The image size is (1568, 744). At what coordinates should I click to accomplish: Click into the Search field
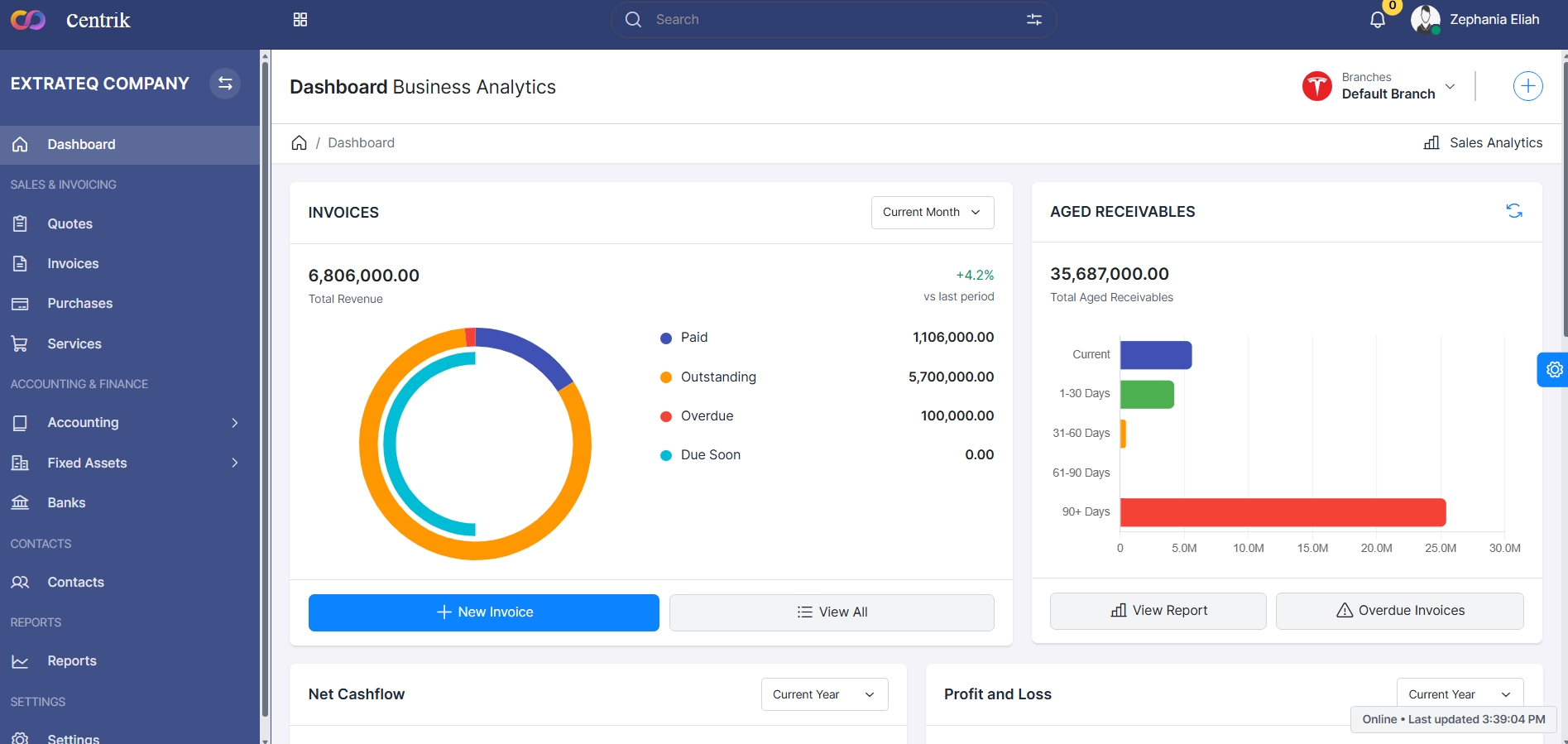827,20
